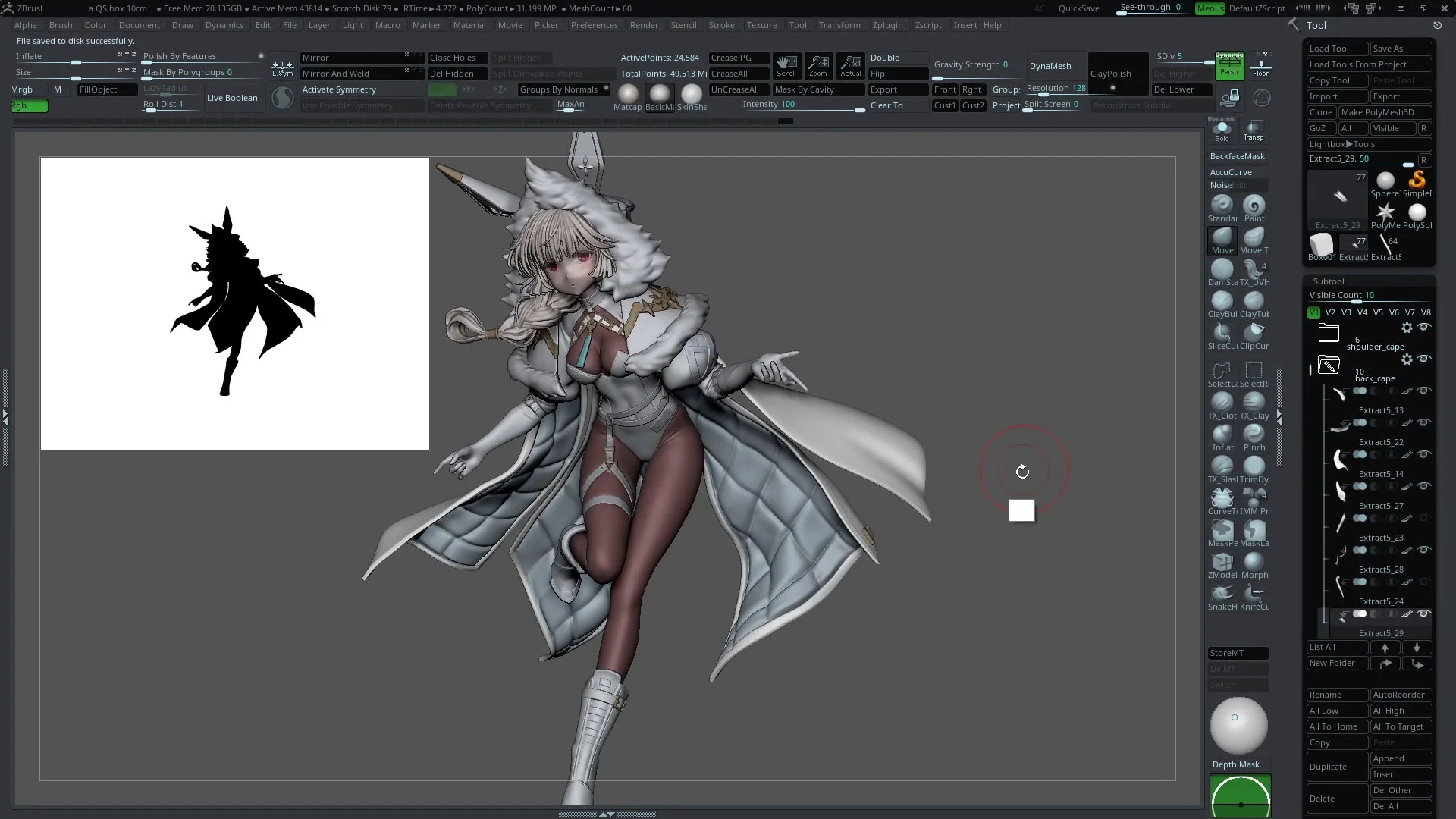Toggle Transp transparency mode
The image size is (1456, 819).
click(1254, 130)
